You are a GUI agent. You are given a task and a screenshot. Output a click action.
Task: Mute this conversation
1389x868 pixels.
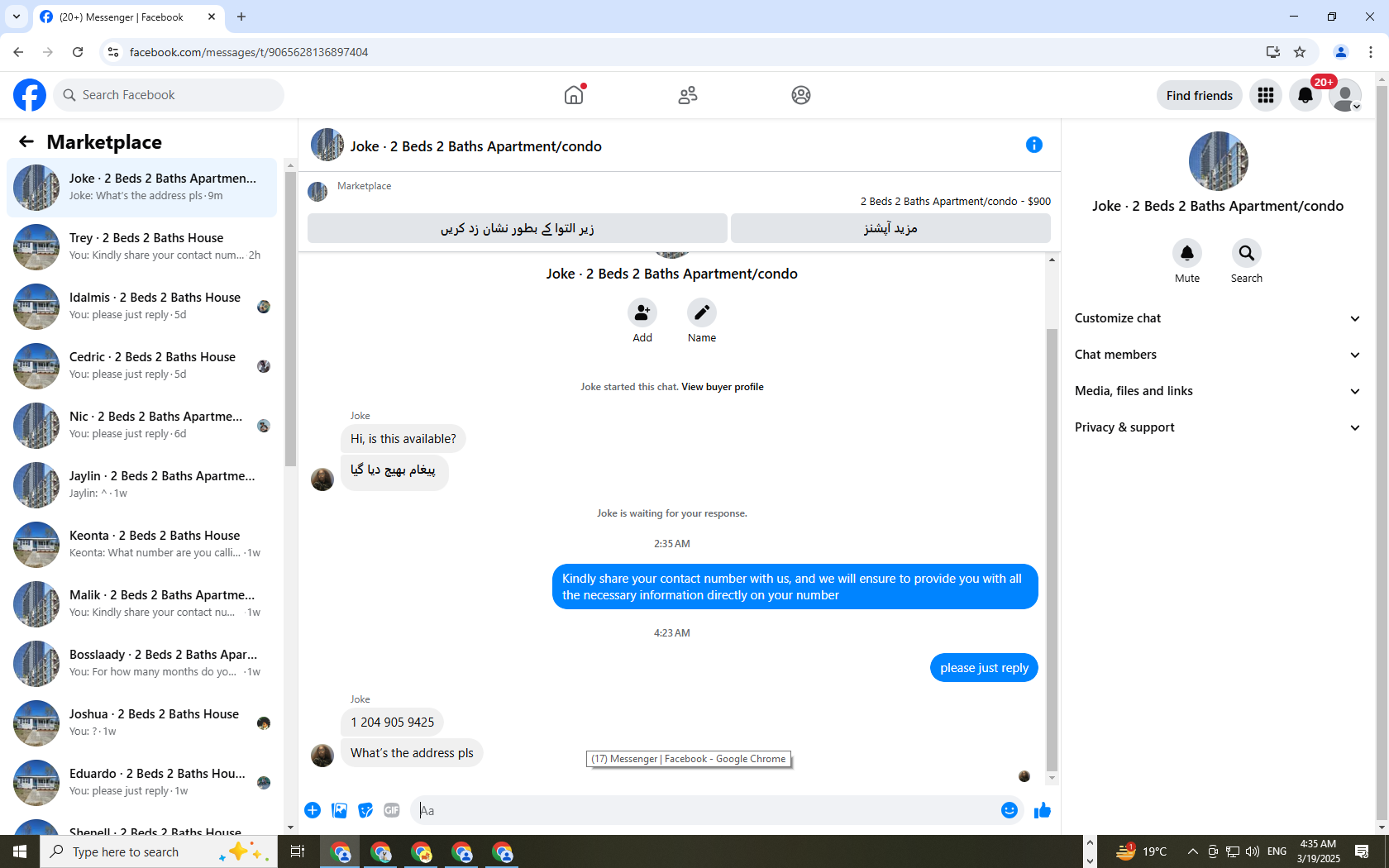coord(1187,253)
